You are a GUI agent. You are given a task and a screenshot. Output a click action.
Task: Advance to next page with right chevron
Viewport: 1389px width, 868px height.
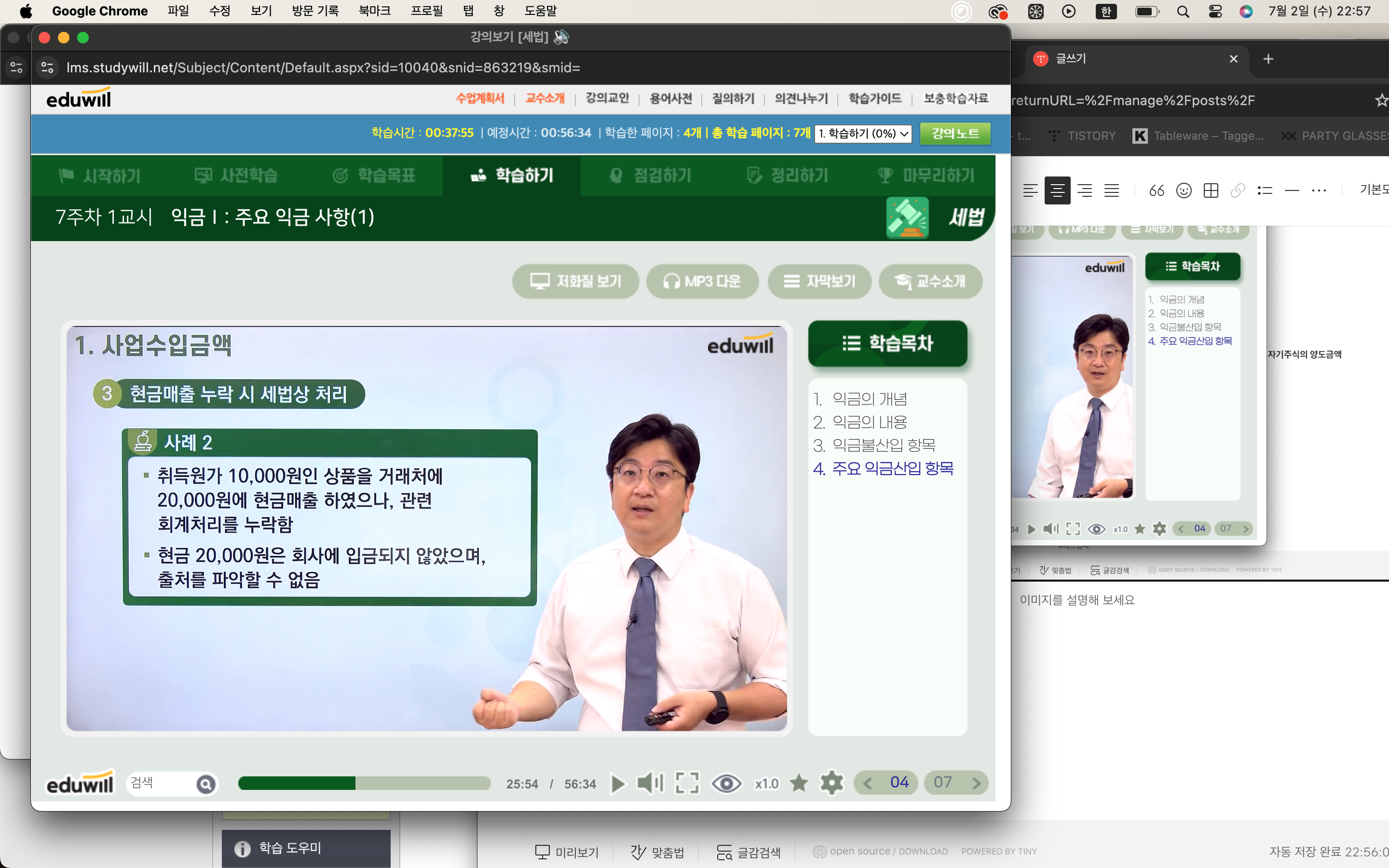point(976,784)
